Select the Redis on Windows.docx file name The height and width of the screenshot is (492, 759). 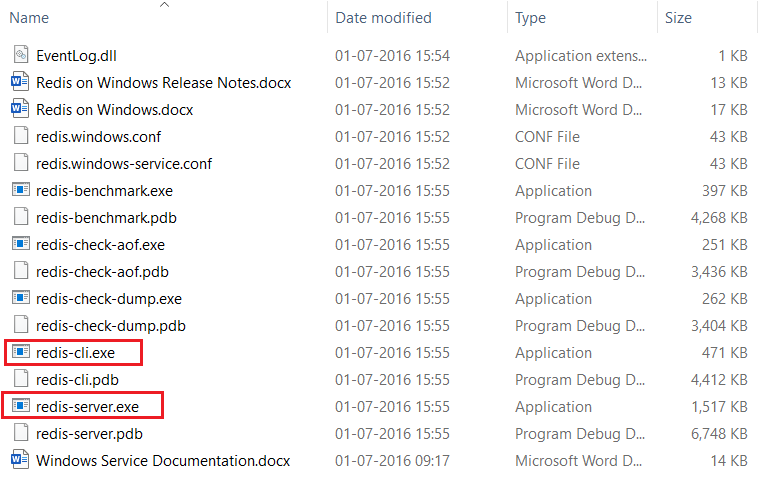tap(115, 110)
